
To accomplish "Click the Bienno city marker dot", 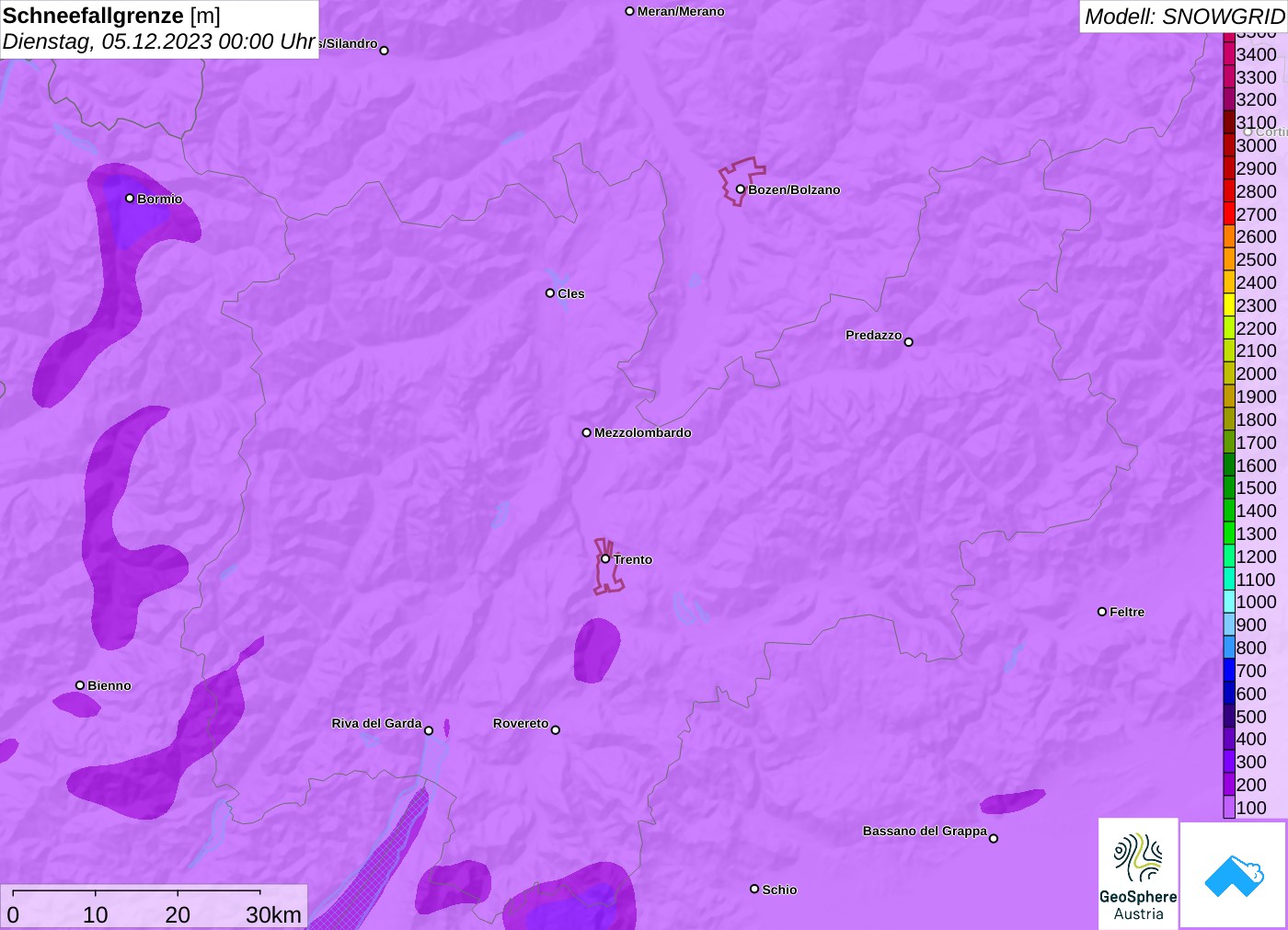I will (x=80, y=685).
